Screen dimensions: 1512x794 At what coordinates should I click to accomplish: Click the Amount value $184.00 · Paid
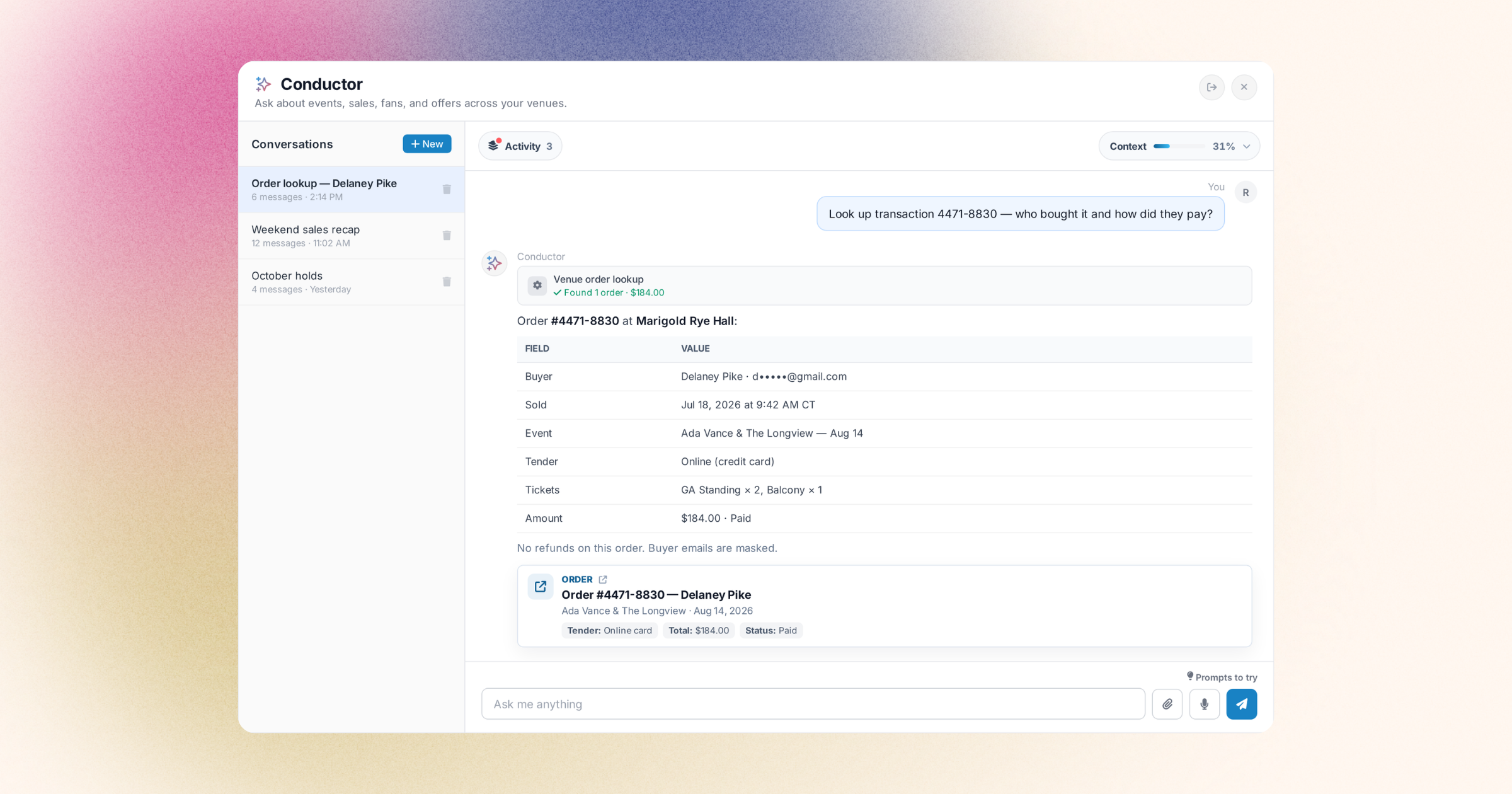716,518
